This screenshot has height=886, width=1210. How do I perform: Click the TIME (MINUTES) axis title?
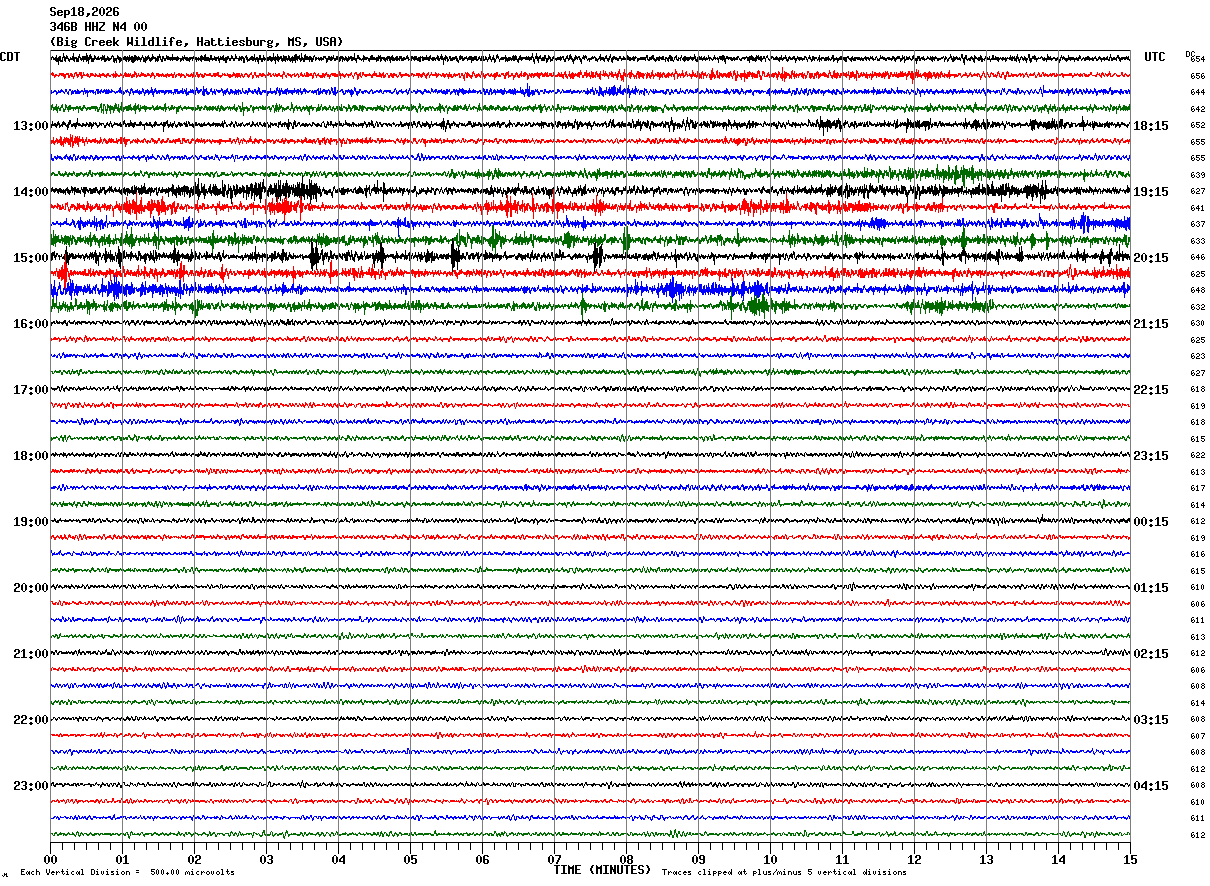tap(602, 870)
